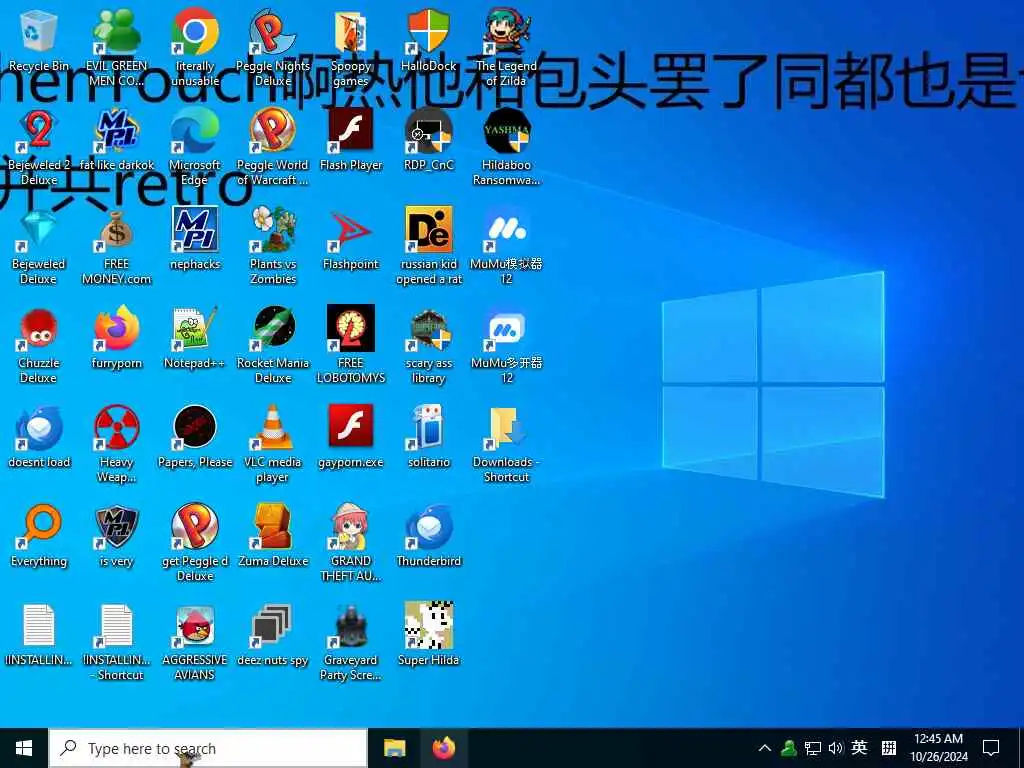
Task: Click the IME mode grid icon
Action: pyautogui.click(x=889, y=748)
